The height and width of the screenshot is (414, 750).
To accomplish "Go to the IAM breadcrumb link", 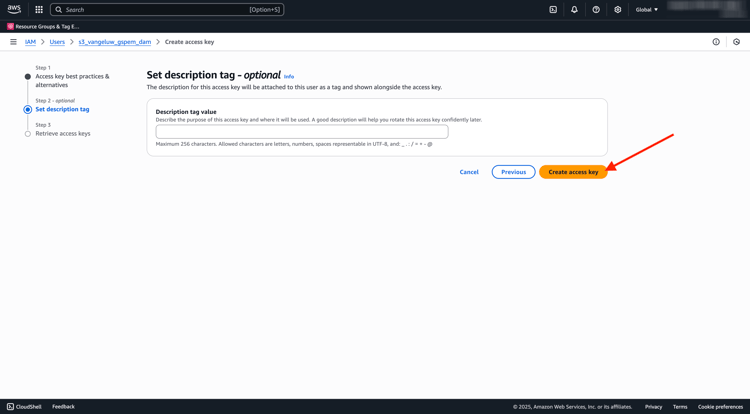I will tap(30, 42).
